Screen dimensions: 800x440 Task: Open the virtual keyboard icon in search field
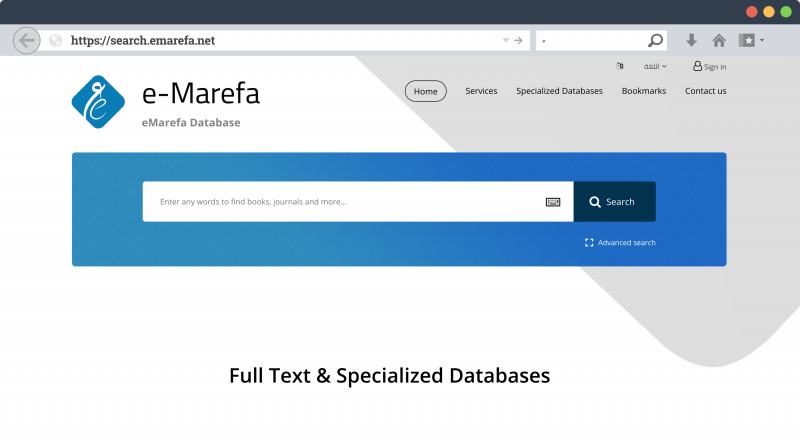point(553,202)
